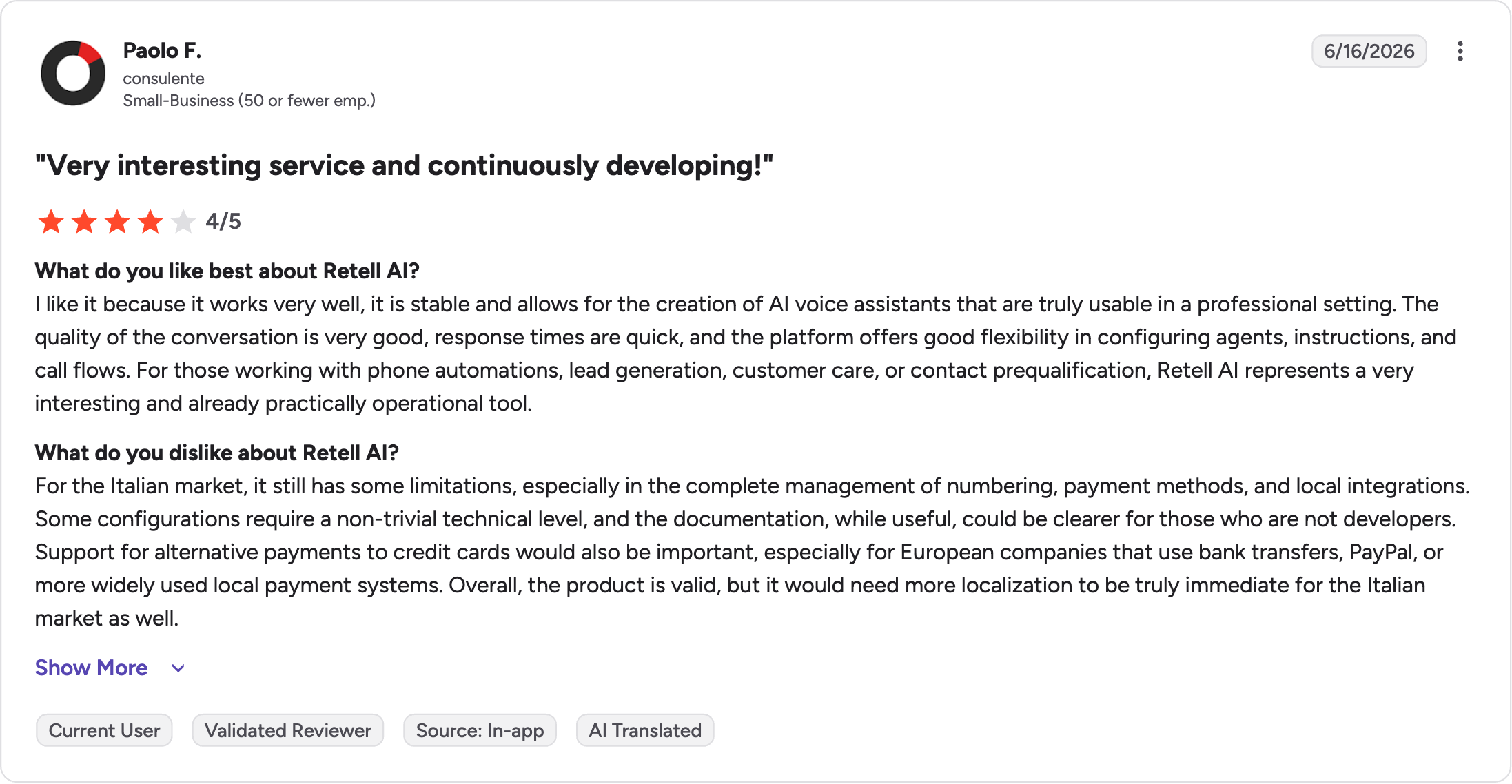The width and height of the screenshot is (1512, 784).
Task: Select the Validated Reviewer tag
Action: point(287,730)
